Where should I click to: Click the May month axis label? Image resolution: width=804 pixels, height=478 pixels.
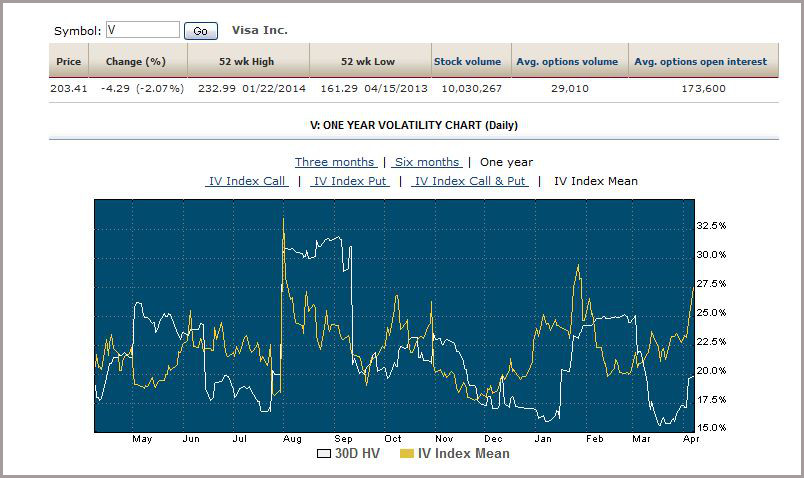[142, 439]
